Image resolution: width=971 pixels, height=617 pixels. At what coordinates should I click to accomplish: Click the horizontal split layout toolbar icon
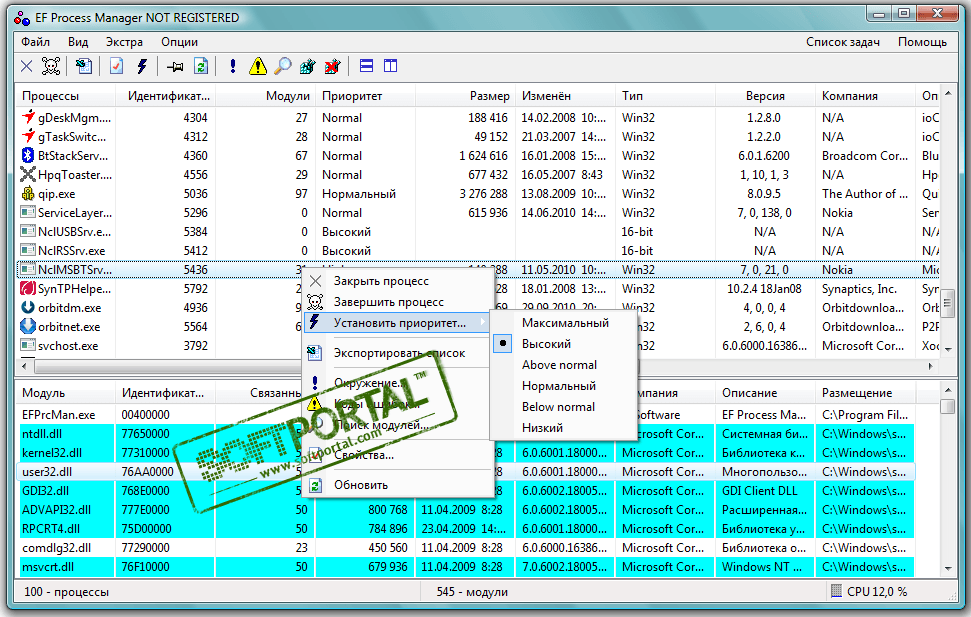366,67
